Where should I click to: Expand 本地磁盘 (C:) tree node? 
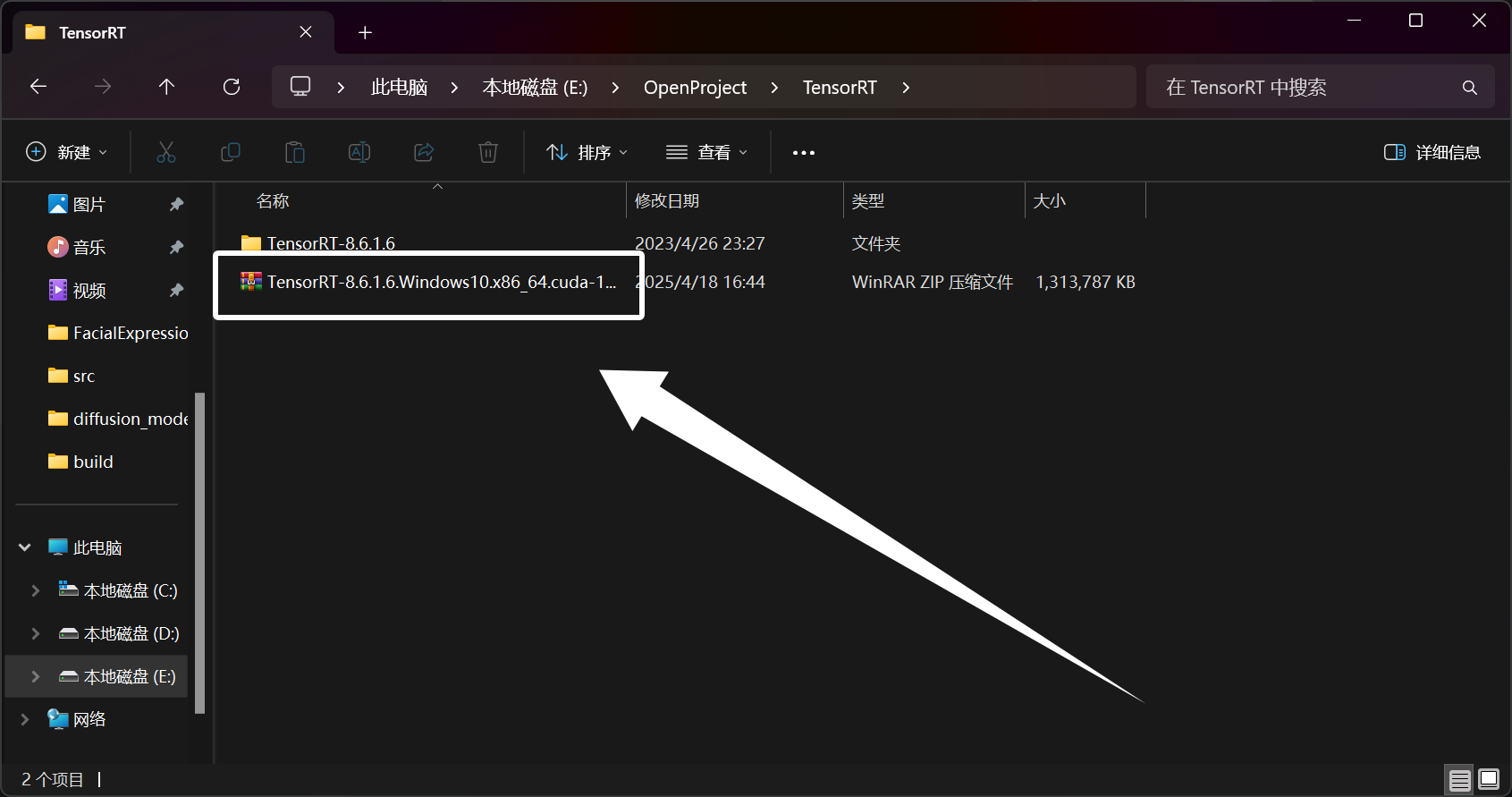35,590
